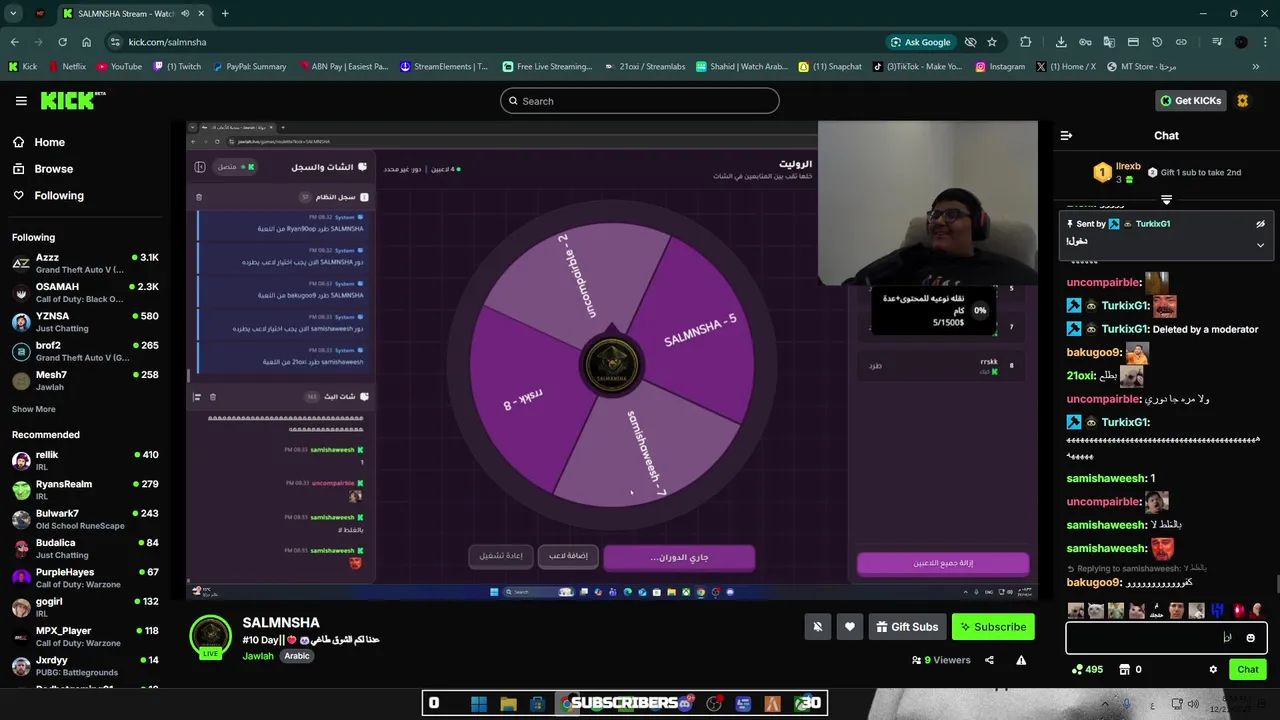The height and width of the screenshot is (720, 1280).
Task: Open the translate page icon
Action: [x=1109, y=42]
